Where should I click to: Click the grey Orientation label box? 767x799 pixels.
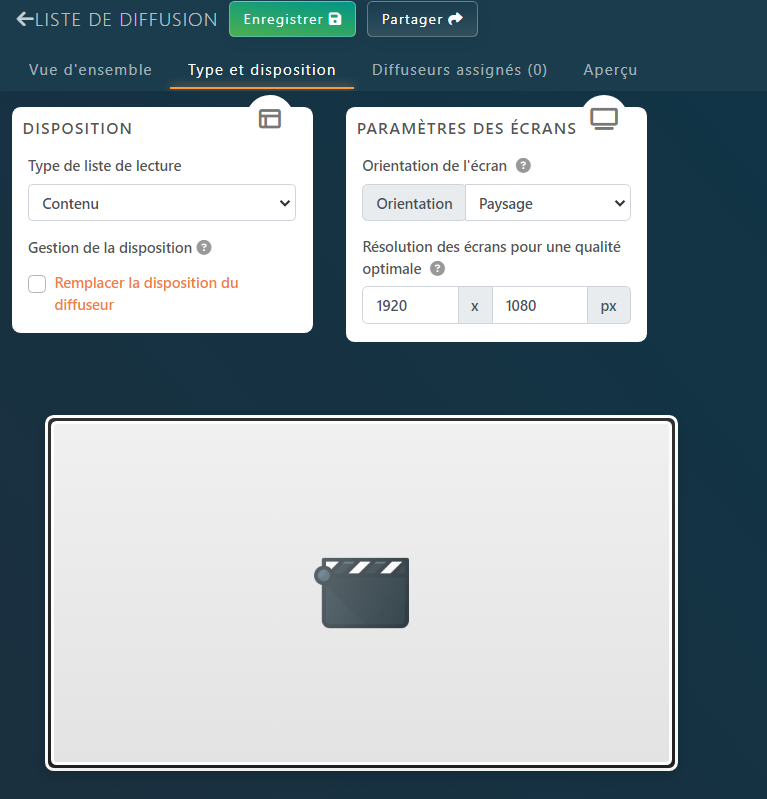[x=414, y=203]
